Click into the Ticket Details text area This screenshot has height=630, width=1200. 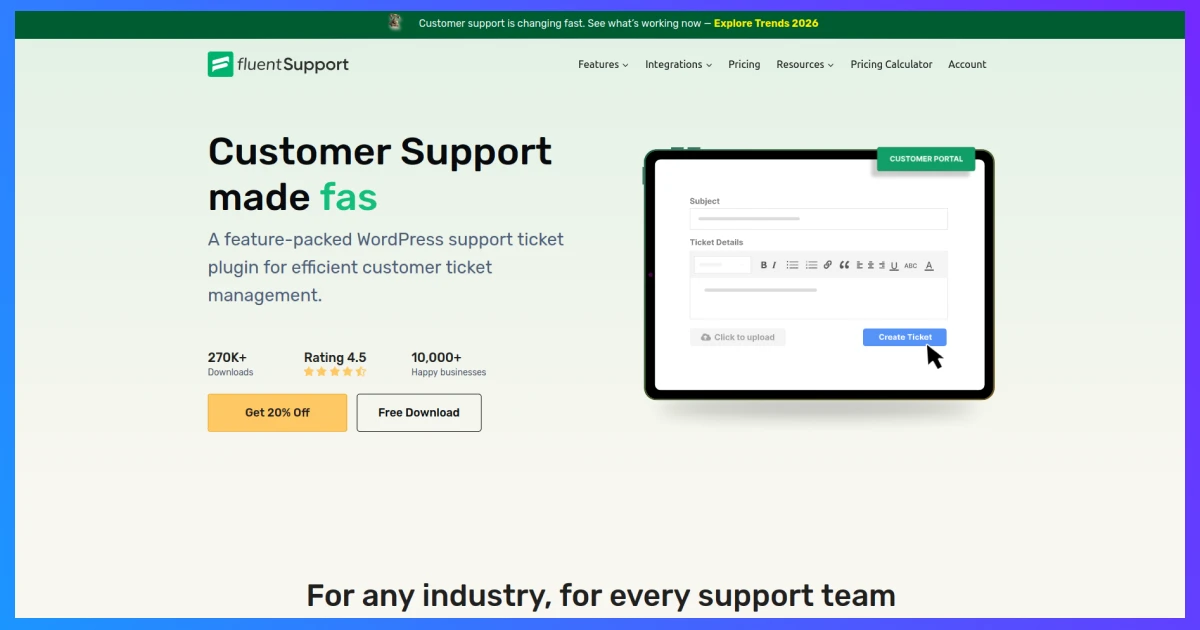[x=818, y=298]
